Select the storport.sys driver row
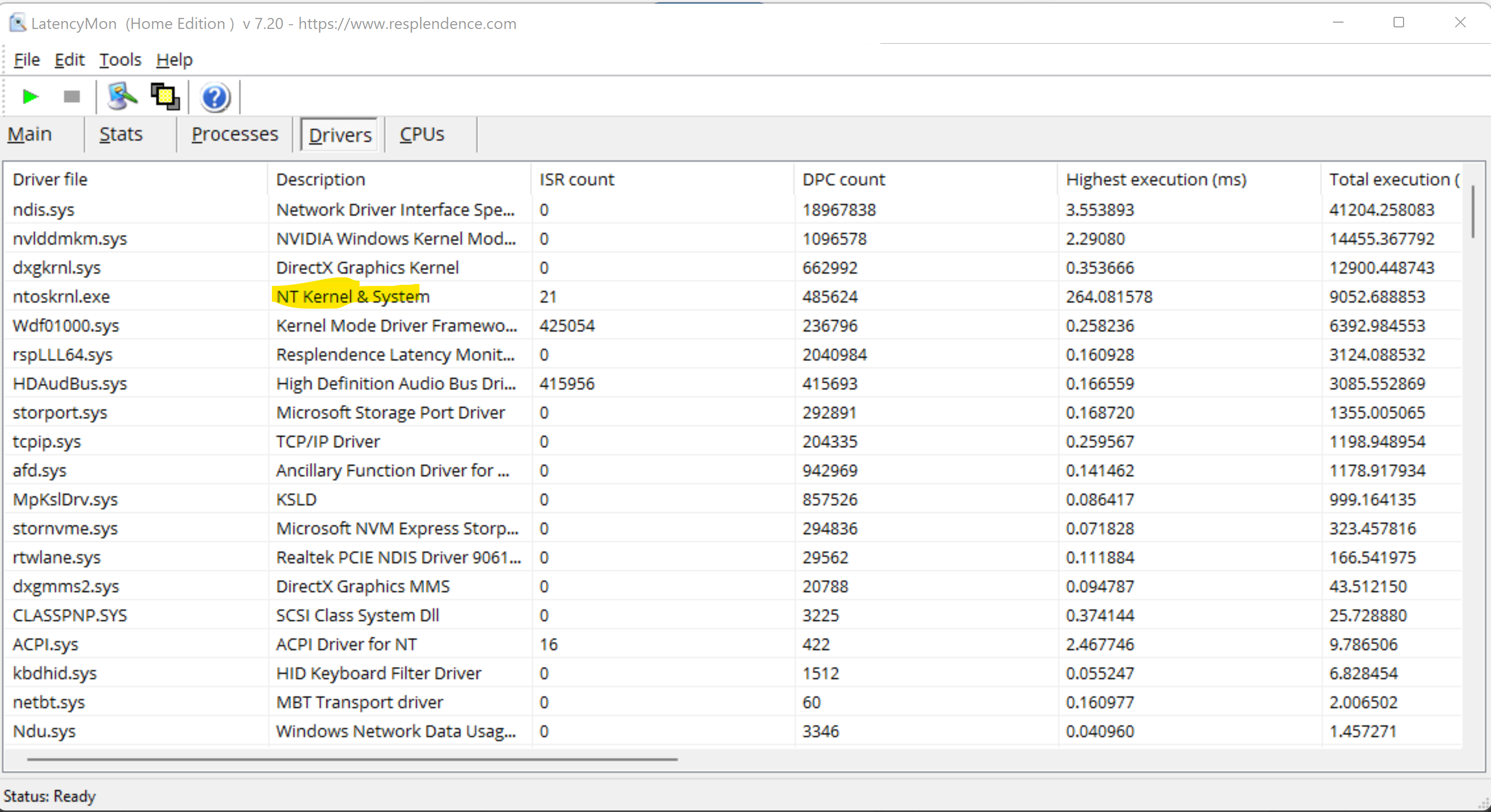The height and width of the screenshot is (812, 1491). tap(734, 412)
